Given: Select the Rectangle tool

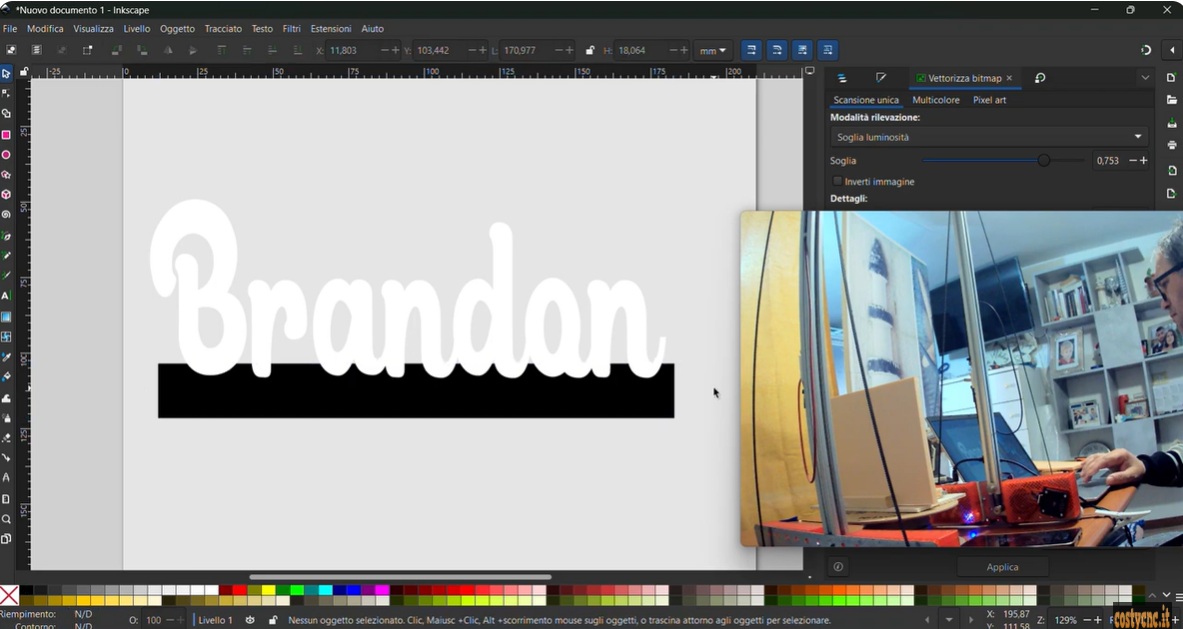Looking at the screenshot, I should pos(6,134).
